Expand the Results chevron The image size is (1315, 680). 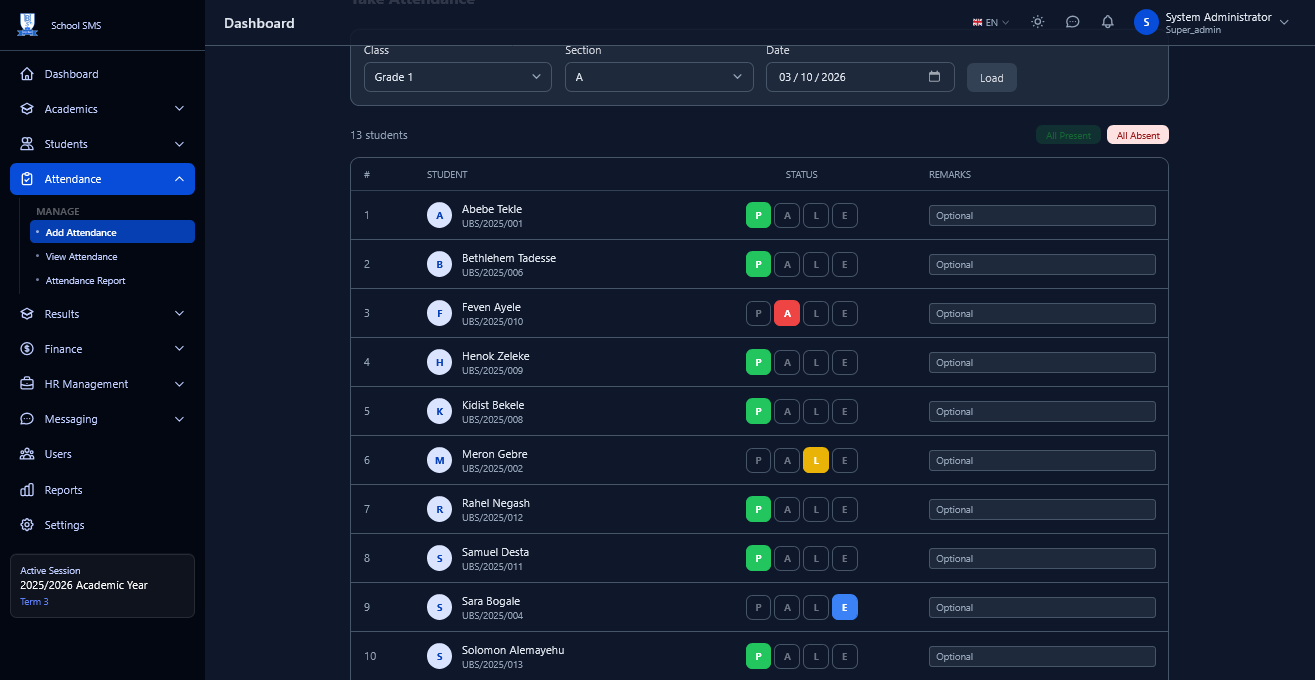point(179,314)
